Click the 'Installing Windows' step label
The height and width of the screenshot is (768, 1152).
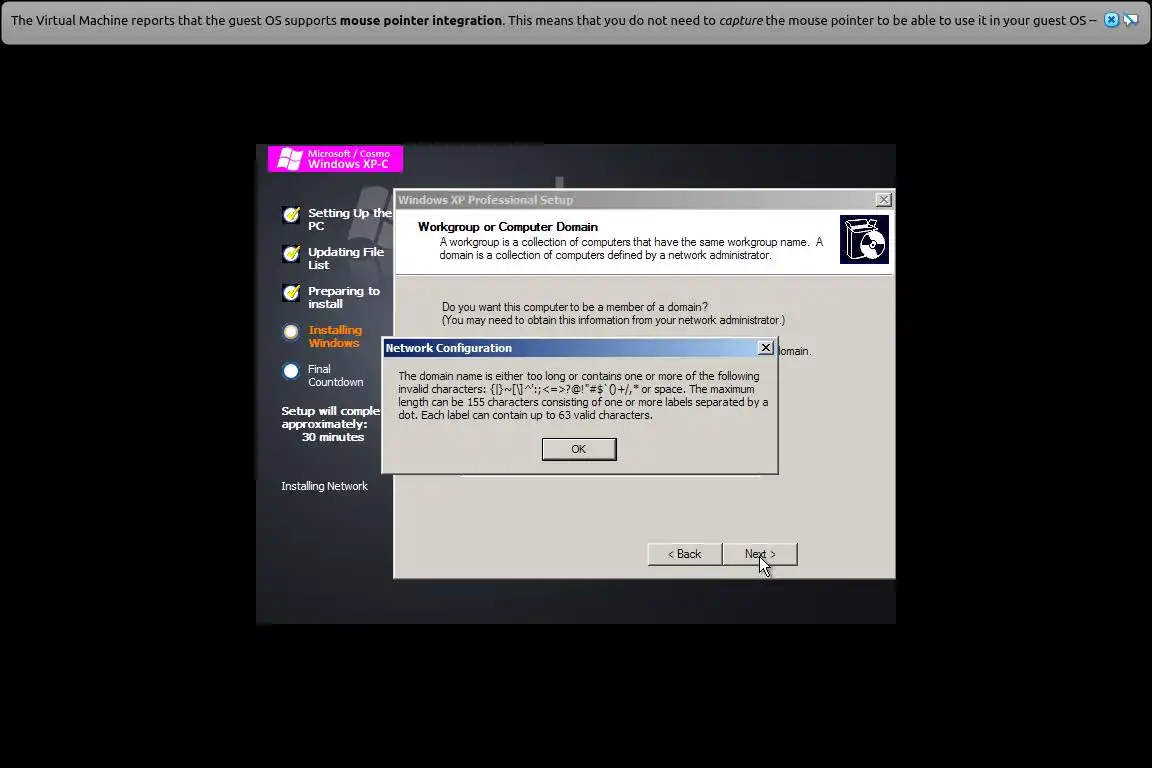tap(335, 337)
